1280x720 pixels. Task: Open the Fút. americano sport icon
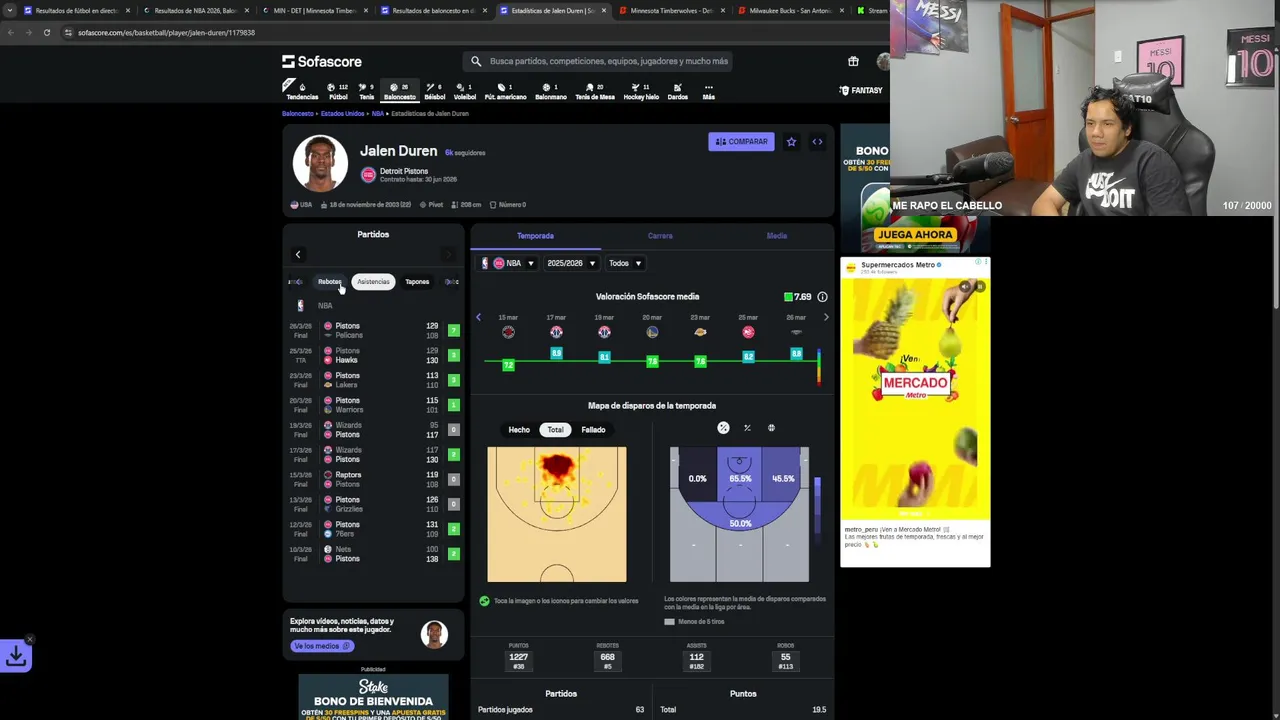(x=505, y=91)
